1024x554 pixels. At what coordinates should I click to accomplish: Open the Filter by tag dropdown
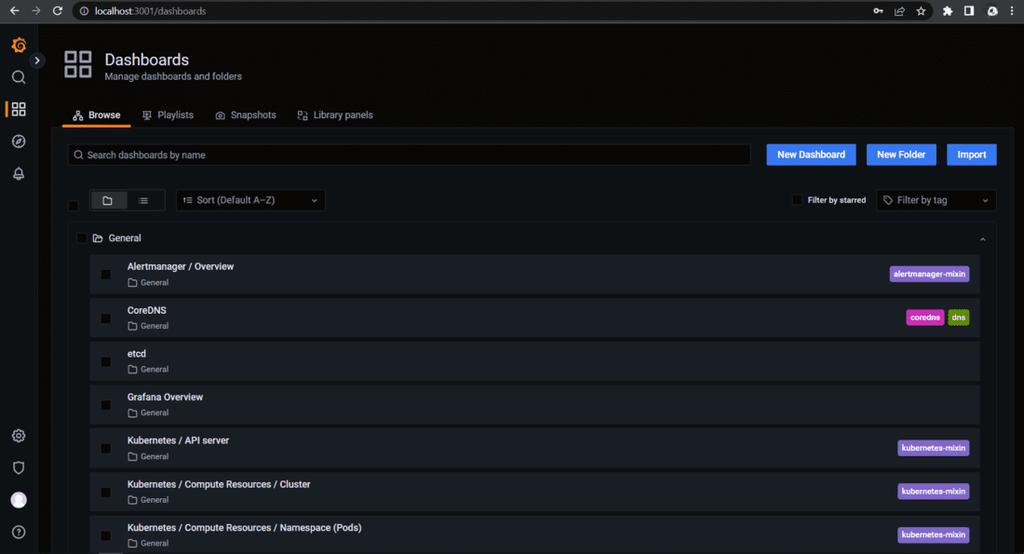(936, 201)
